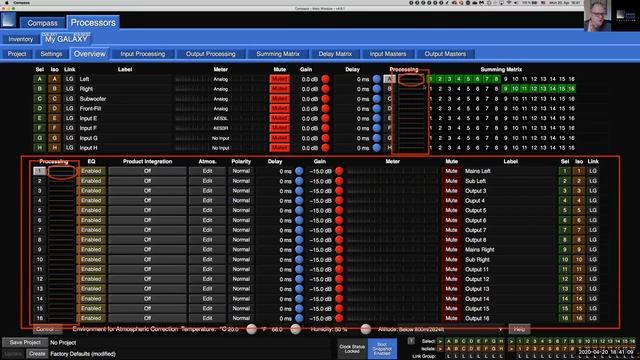Click the red gain knob for Sub Right output

(339, 259)
